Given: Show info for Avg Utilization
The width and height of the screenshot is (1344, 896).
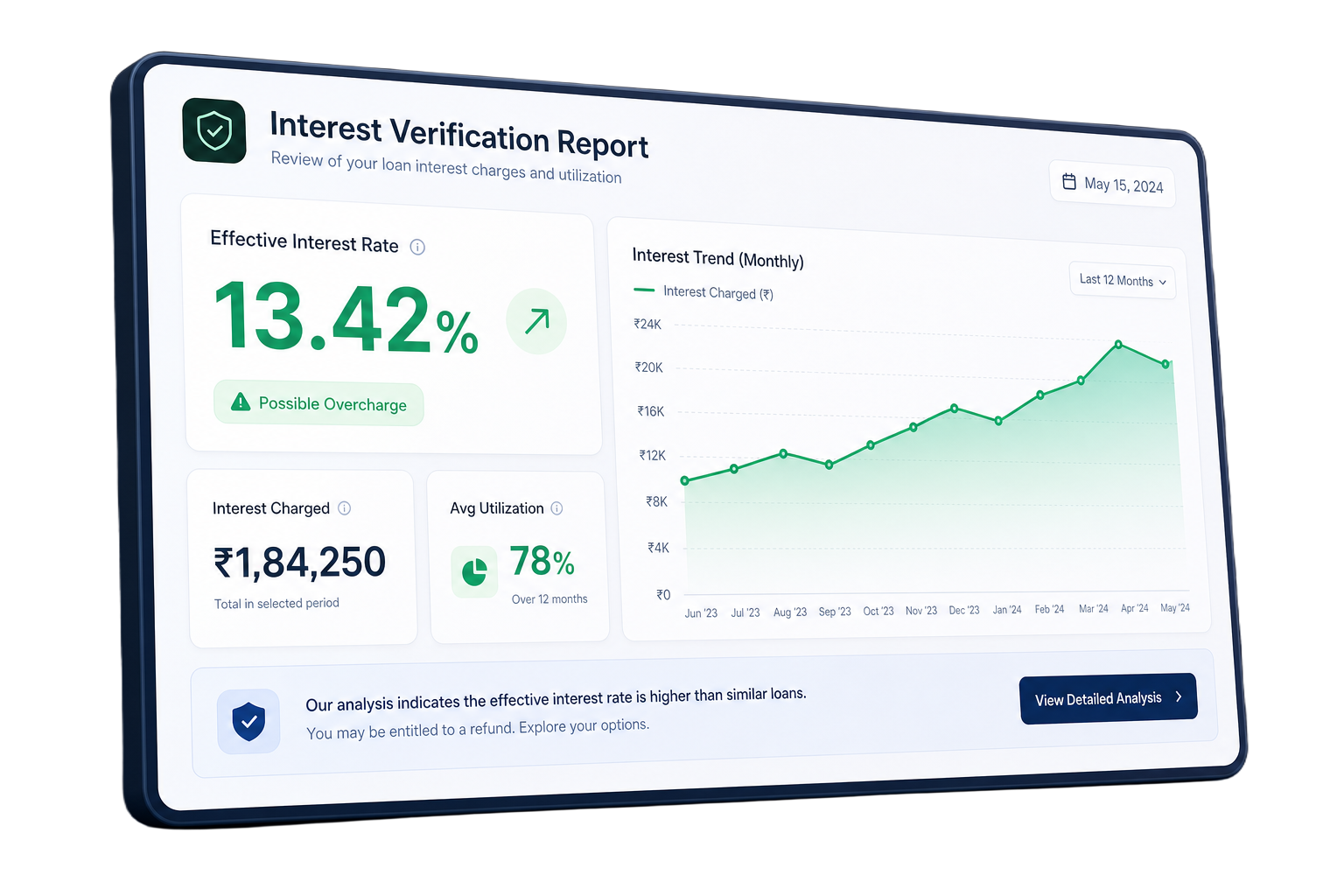Looking at the screenshot, I should [x=557, y=508].
